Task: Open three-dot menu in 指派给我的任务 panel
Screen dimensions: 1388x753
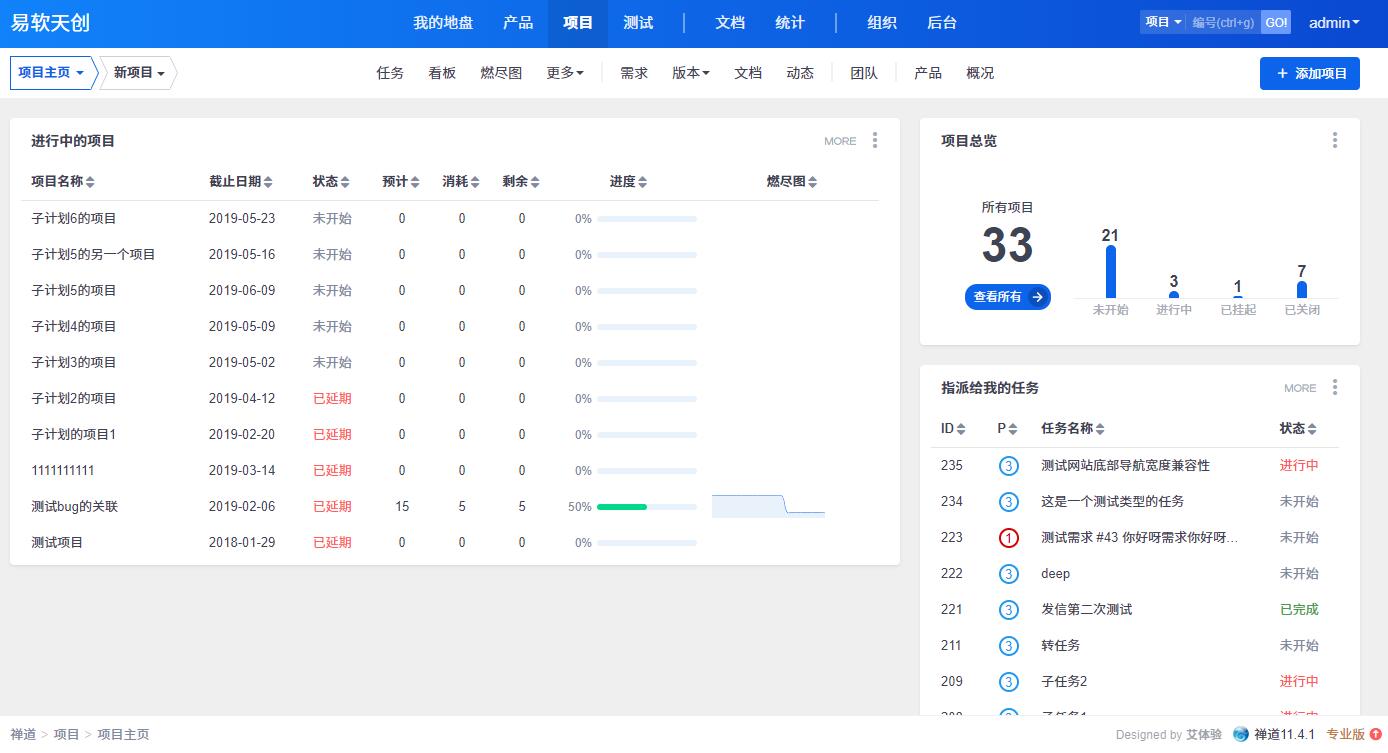Action: pos(1334,388)
